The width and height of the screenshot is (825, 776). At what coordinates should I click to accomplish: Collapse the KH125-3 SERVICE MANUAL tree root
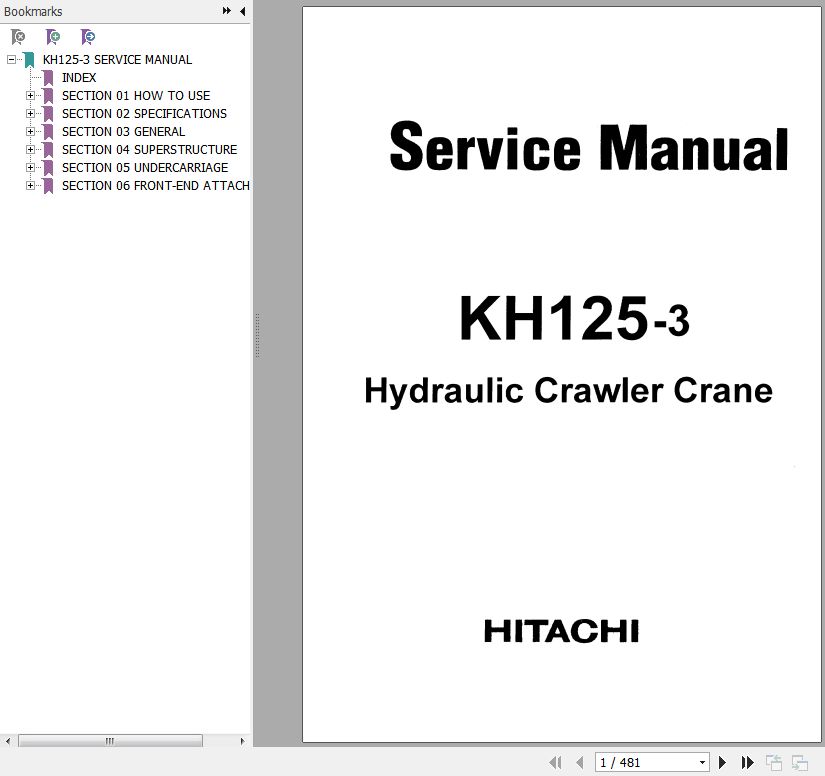click(11, 60)
